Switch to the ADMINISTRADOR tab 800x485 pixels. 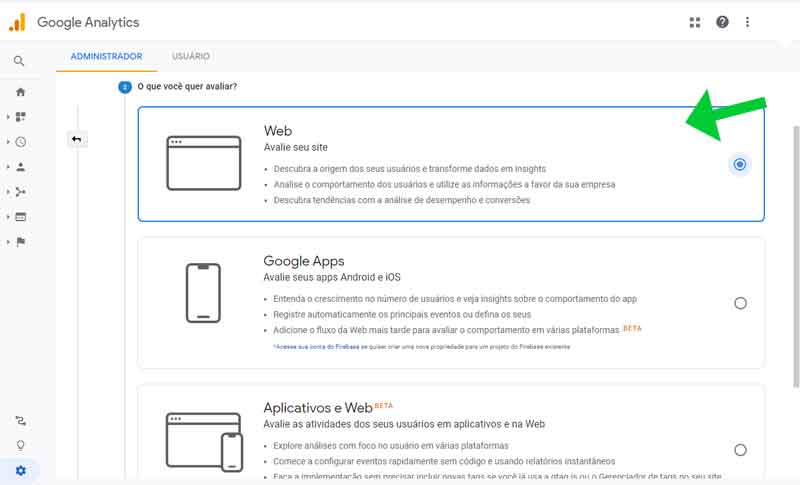click(106, 56)
